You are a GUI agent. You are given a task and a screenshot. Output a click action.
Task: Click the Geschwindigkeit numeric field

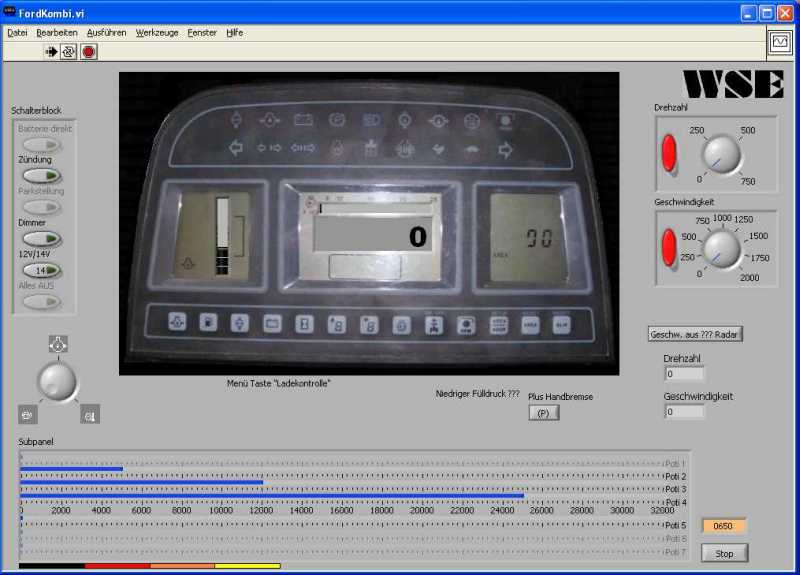(x=684, y=412)
